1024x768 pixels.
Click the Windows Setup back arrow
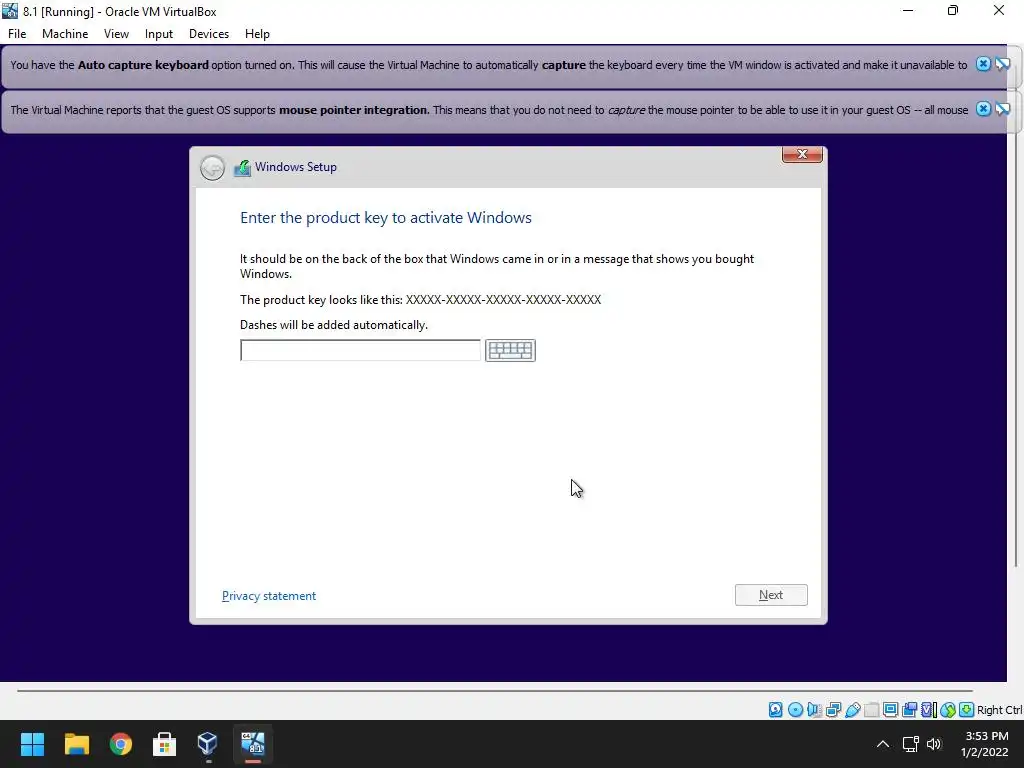pyautogui.click(x=212, y=168)
